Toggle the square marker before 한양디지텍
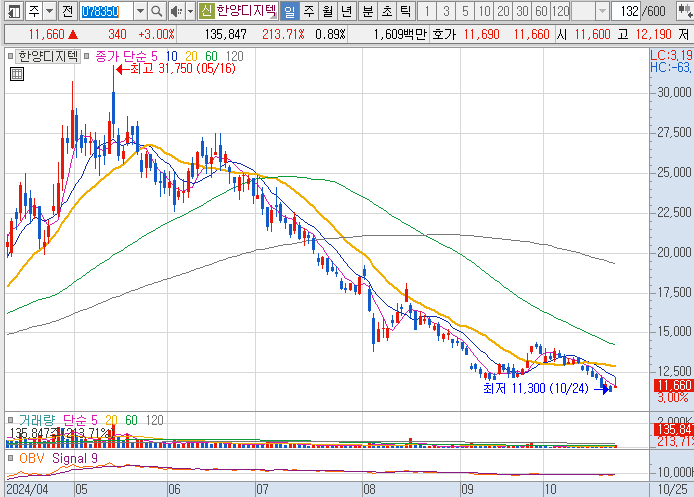 pos(10,56)
